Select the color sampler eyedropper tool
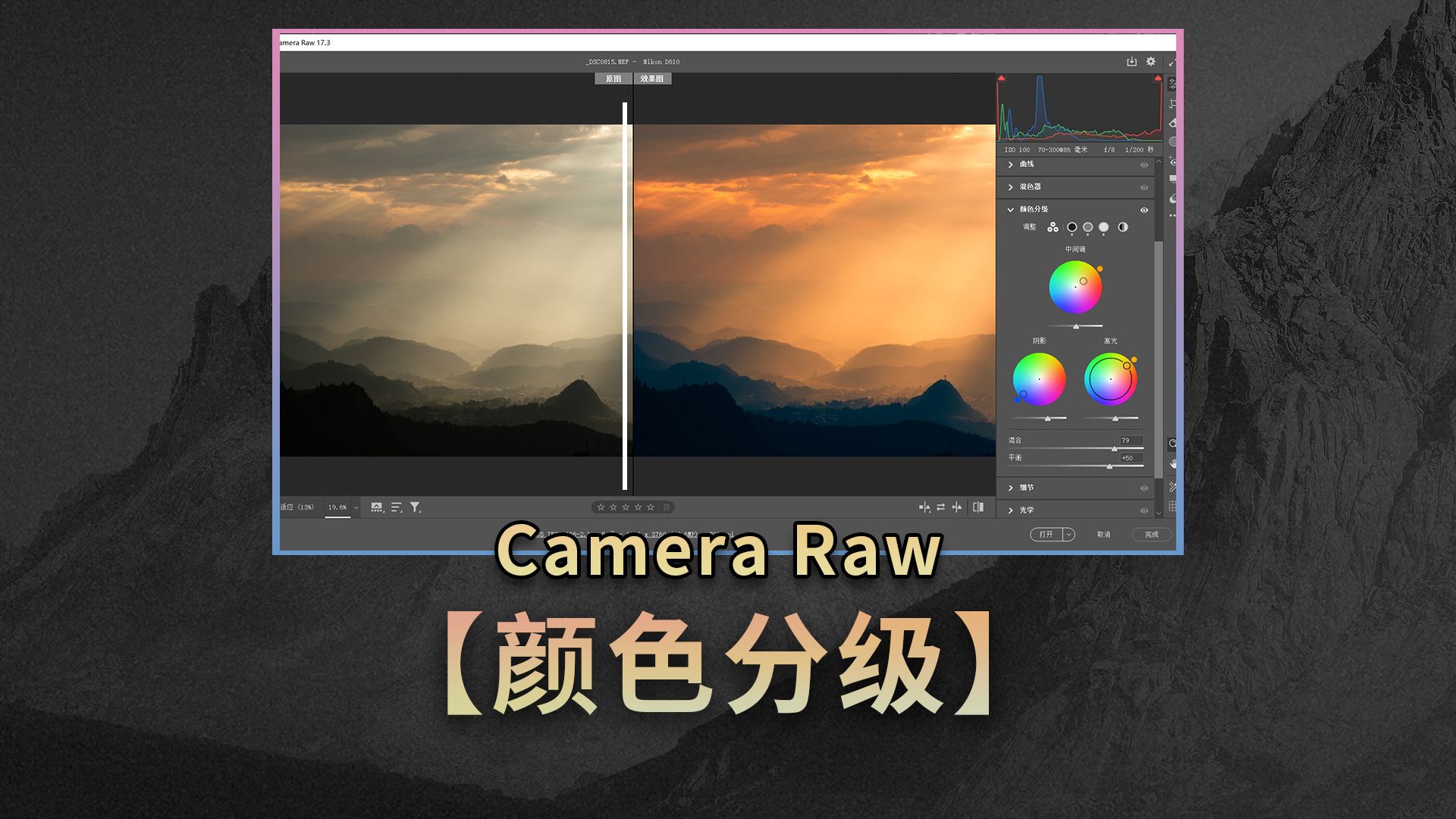 pos(1172,486)
